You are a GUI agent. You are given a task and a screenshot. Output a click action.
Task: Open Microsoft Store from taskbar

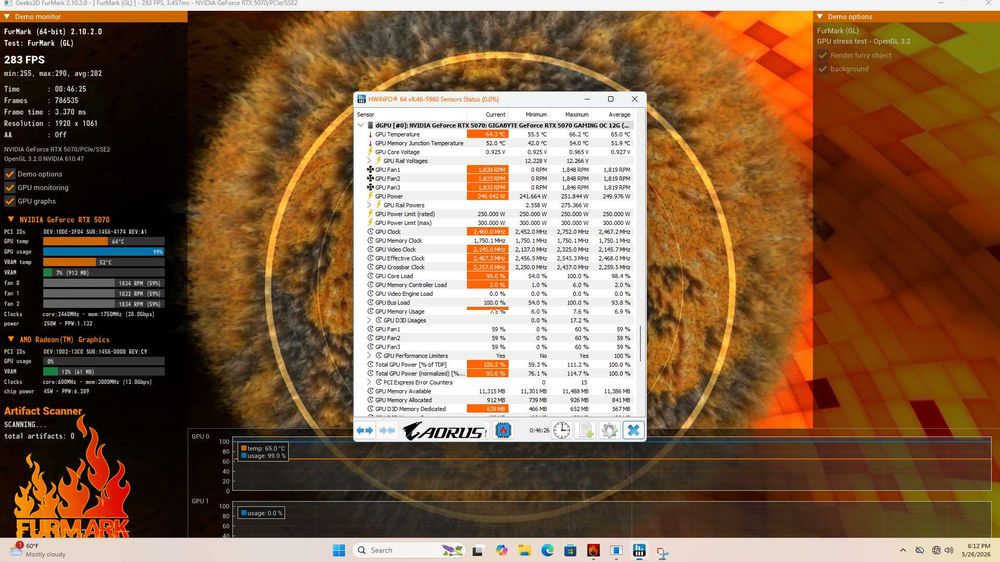click(570, 550)
